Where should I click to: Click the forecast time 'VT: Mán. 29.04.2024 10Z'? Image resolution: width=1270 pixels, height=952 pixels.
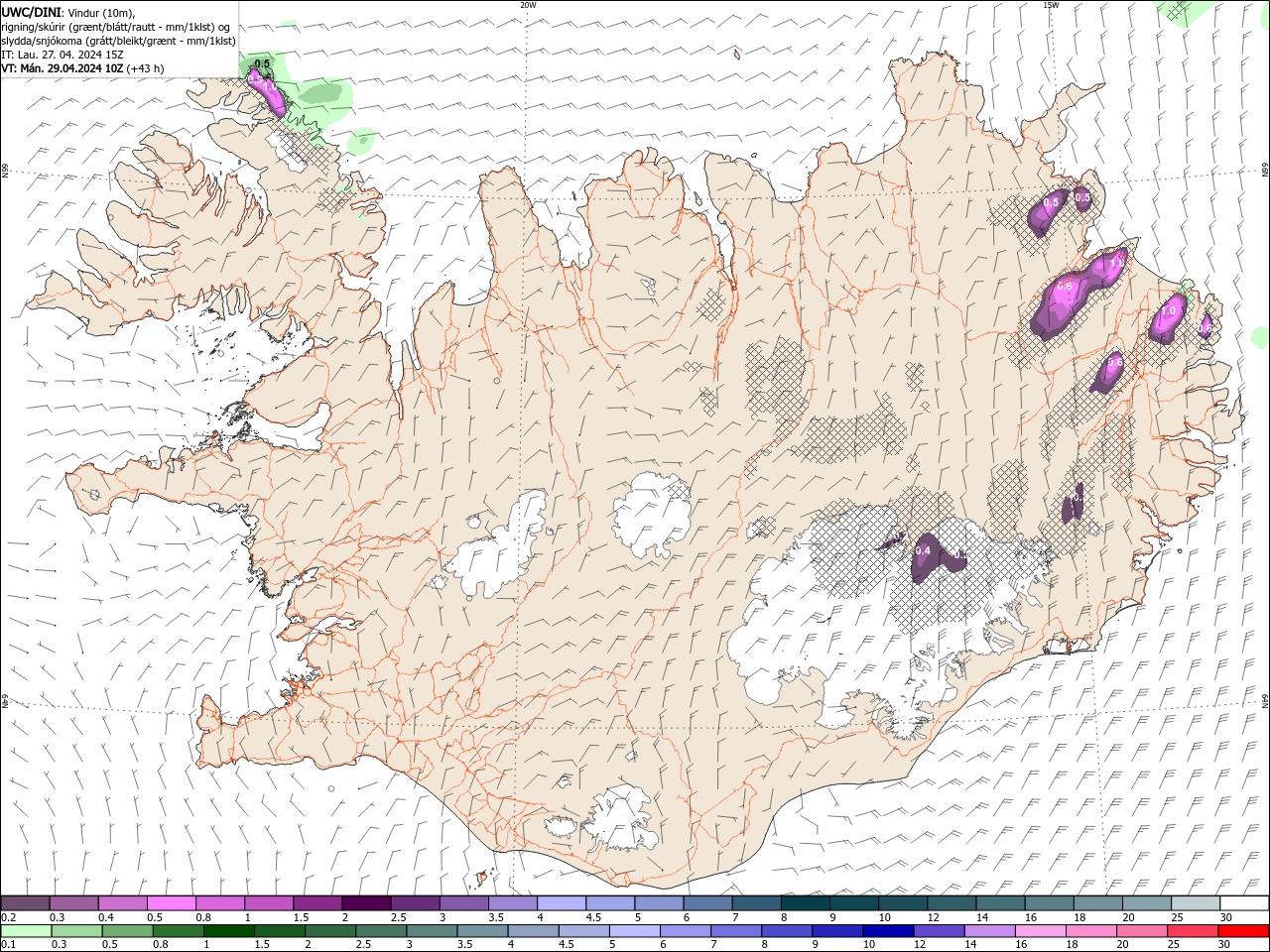63,68
